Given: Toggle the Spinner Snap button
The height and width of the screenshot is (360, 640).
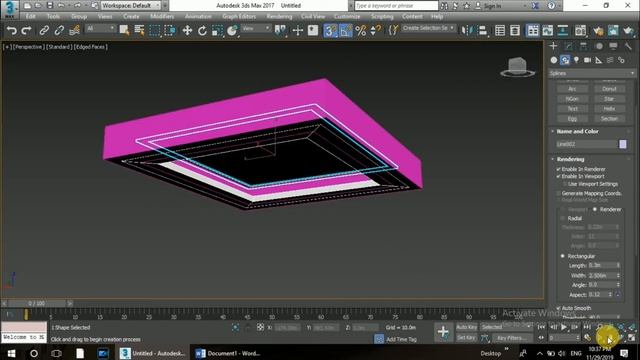Looking at the screenshot, I should (376, 31).
